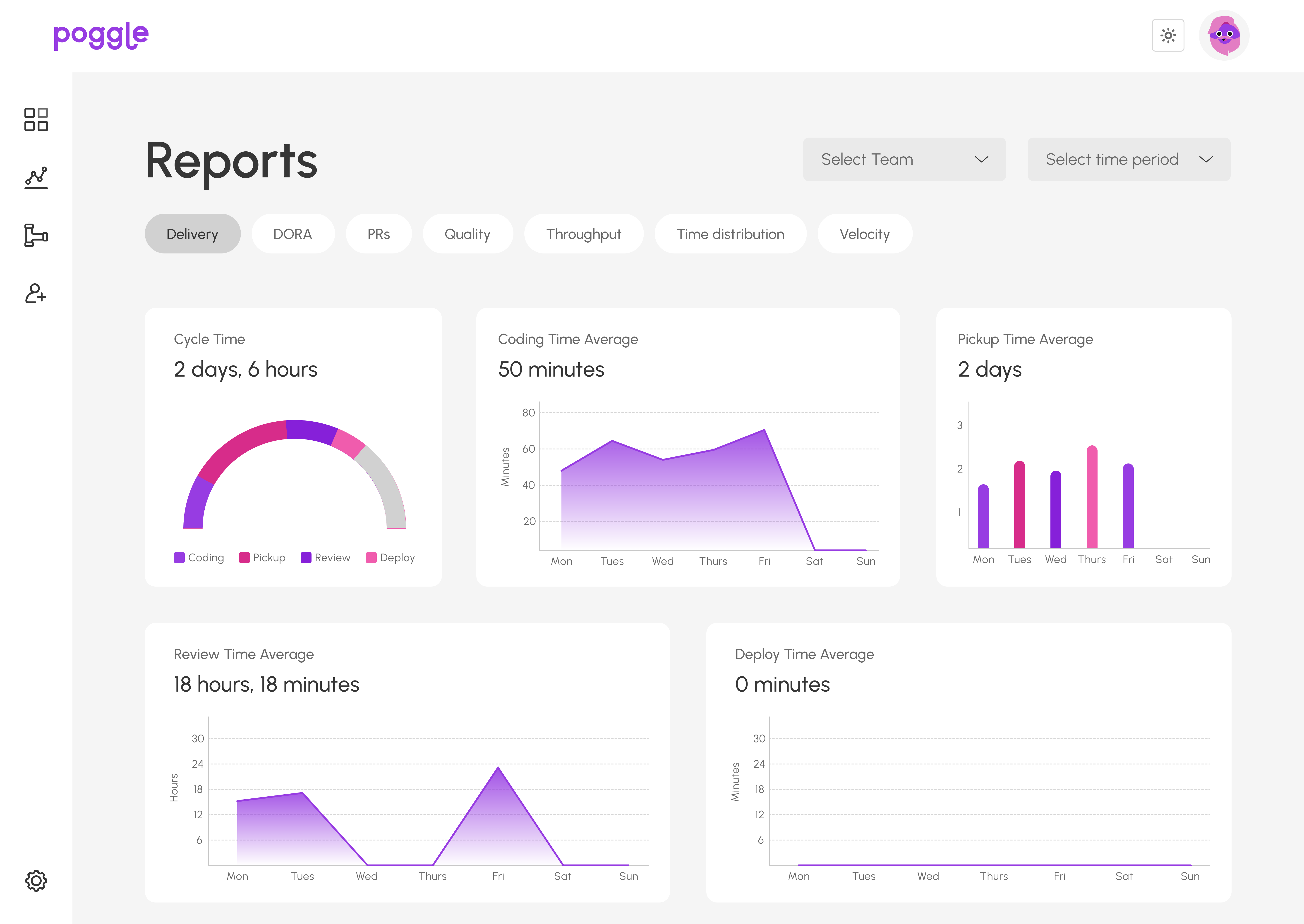The width and height of the screenshot is (1304, 924).
Task: Click the branch/pipeline sidebar icon
Action: 36,235
